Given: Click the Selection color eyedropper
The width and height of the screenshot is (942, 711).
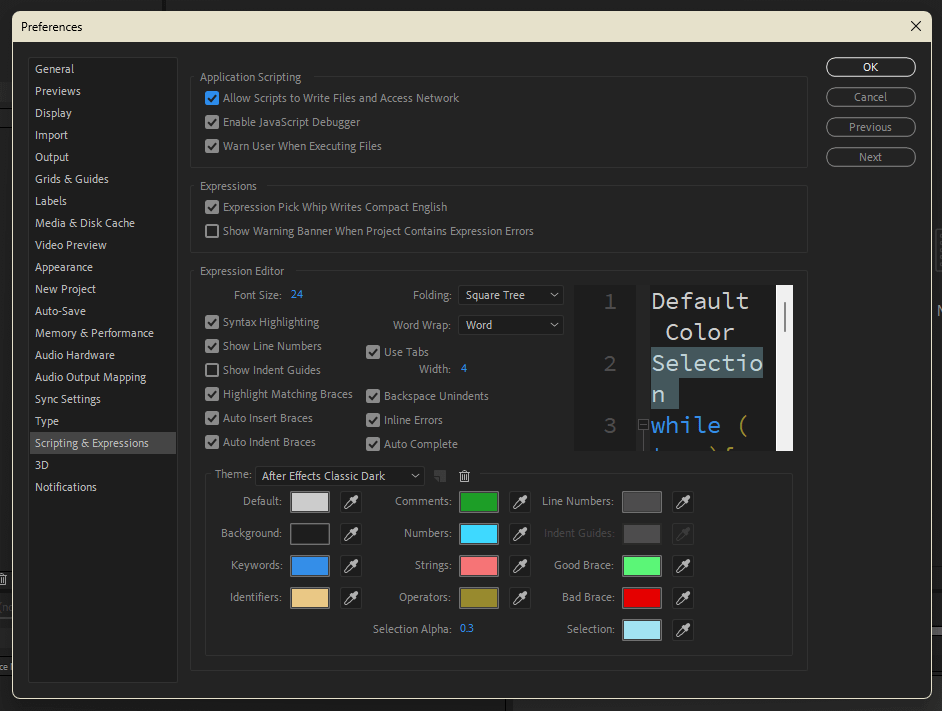Looking at the screenshot, I should tap(683, 630).
